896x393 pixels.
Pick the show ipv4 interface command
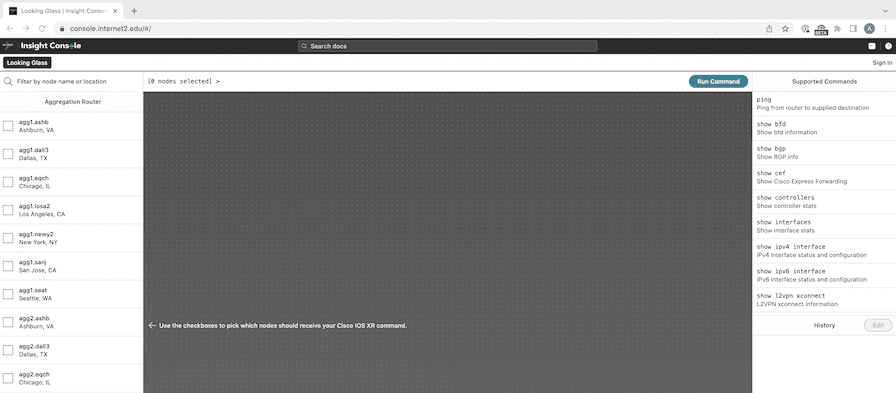(824, 251)
